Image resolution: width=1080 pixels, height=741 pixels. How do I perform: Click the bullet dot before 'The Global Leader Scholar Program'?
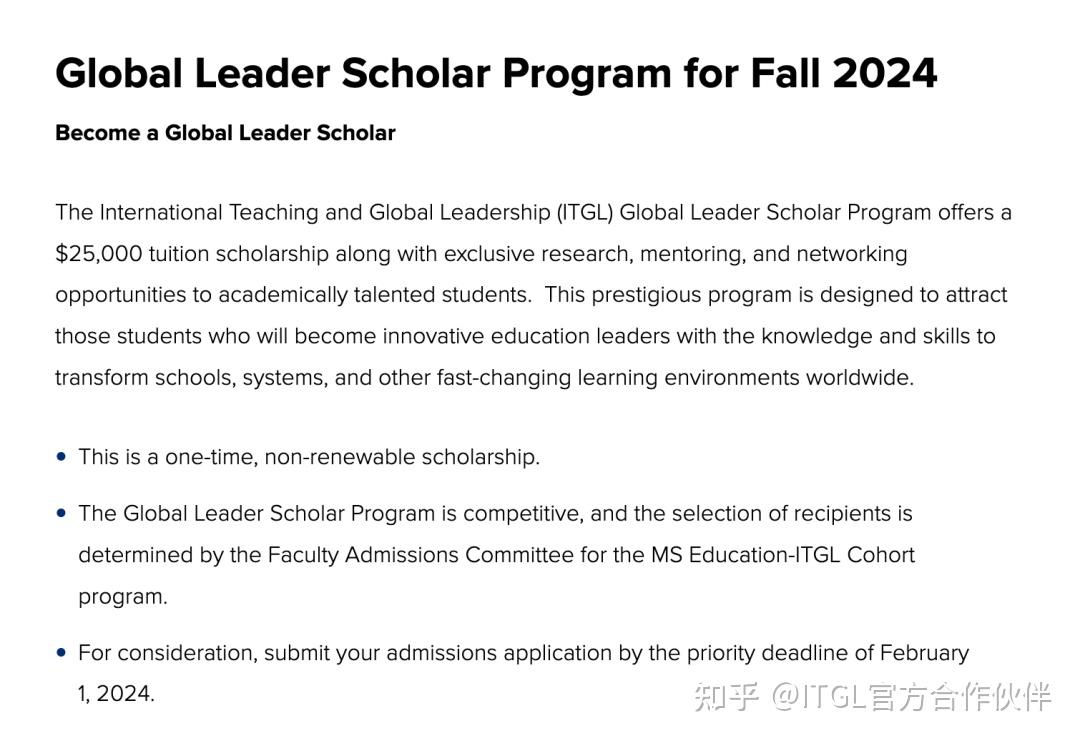pyautogui.click(x=62, y=513)
